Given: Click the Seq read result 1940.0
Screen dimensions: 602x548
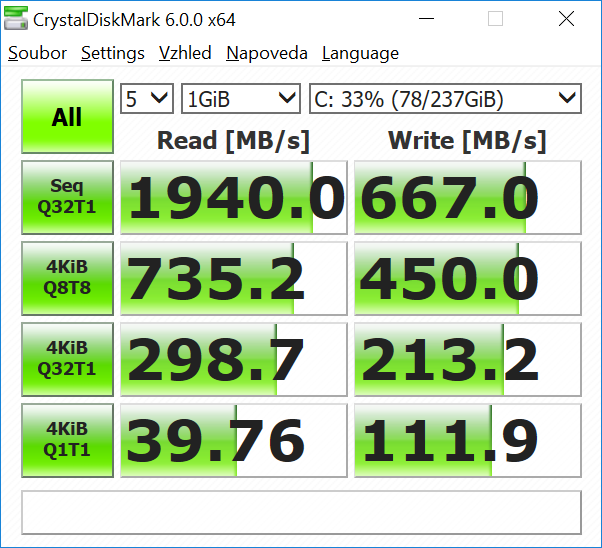Looking at the screenshot, I should tap(233, 197).
